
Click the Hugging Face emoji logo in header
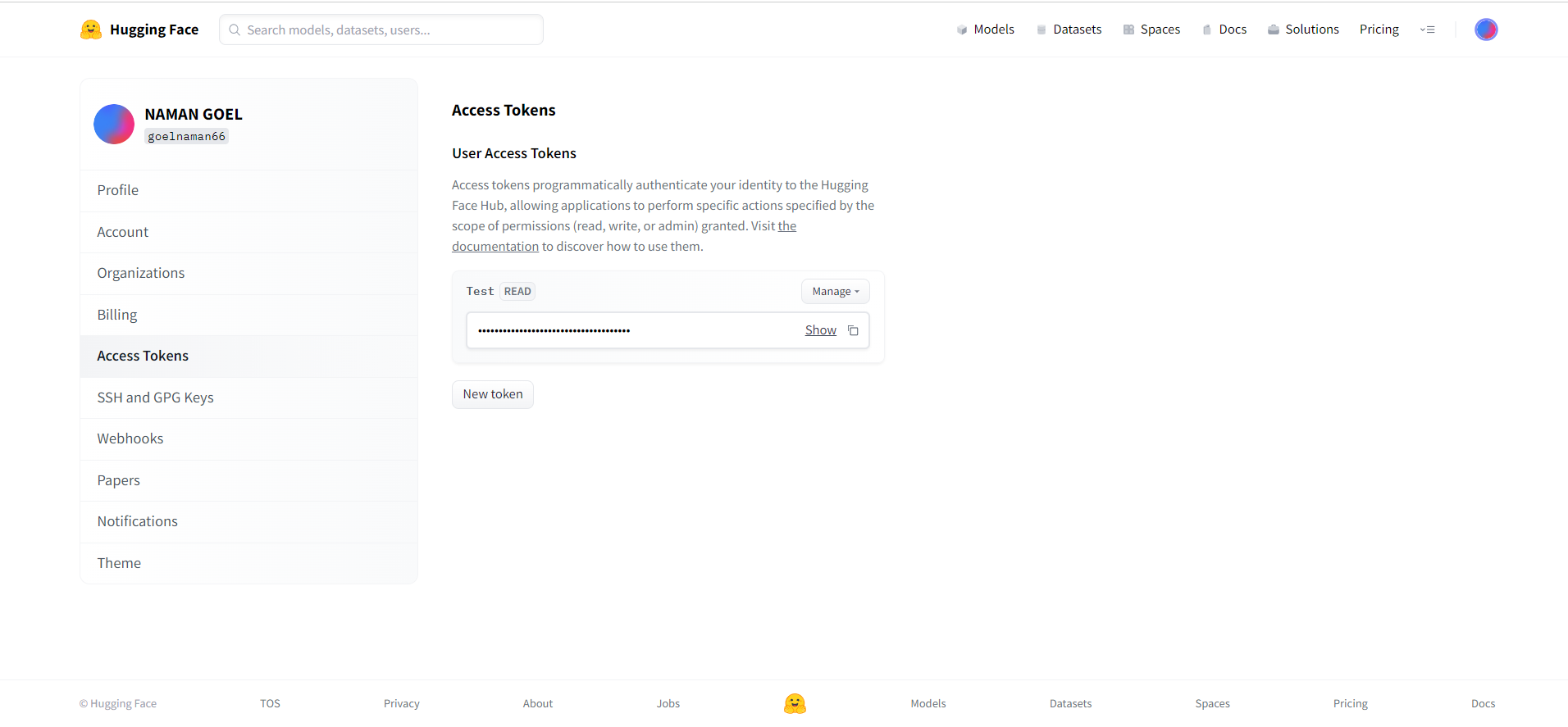click(91, 30)
